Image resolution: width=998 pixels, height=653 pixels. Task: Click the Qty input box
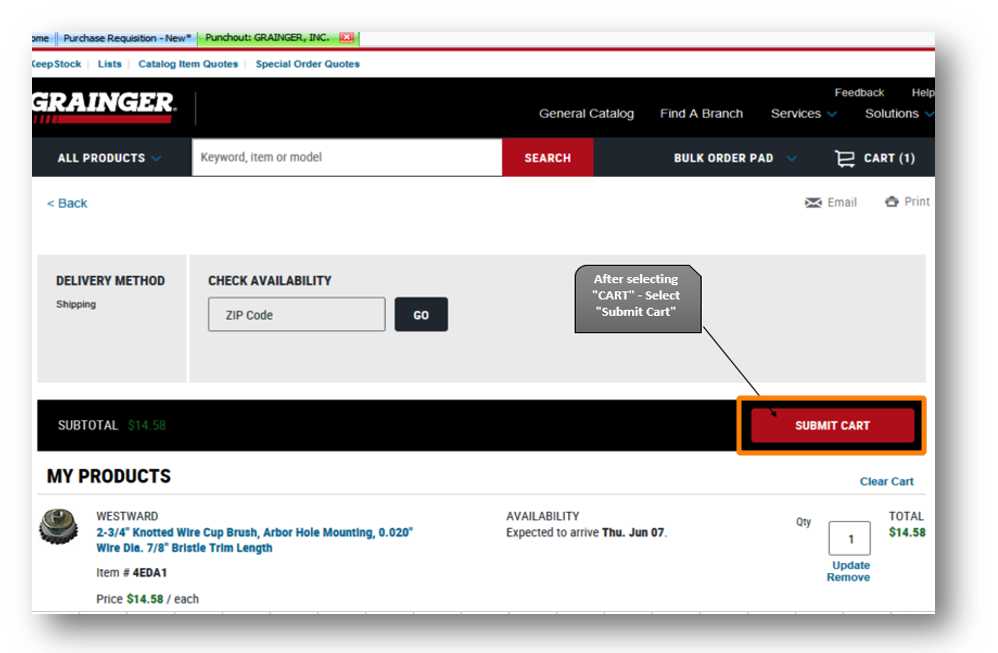(x=850, y=538)
